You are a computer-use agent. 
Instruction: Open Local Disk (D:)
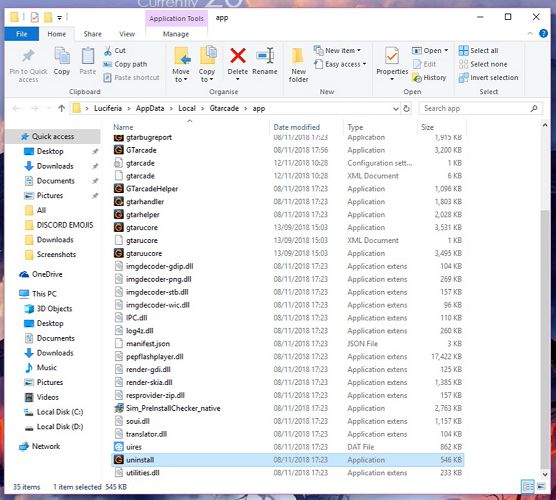tap(60, 427)
